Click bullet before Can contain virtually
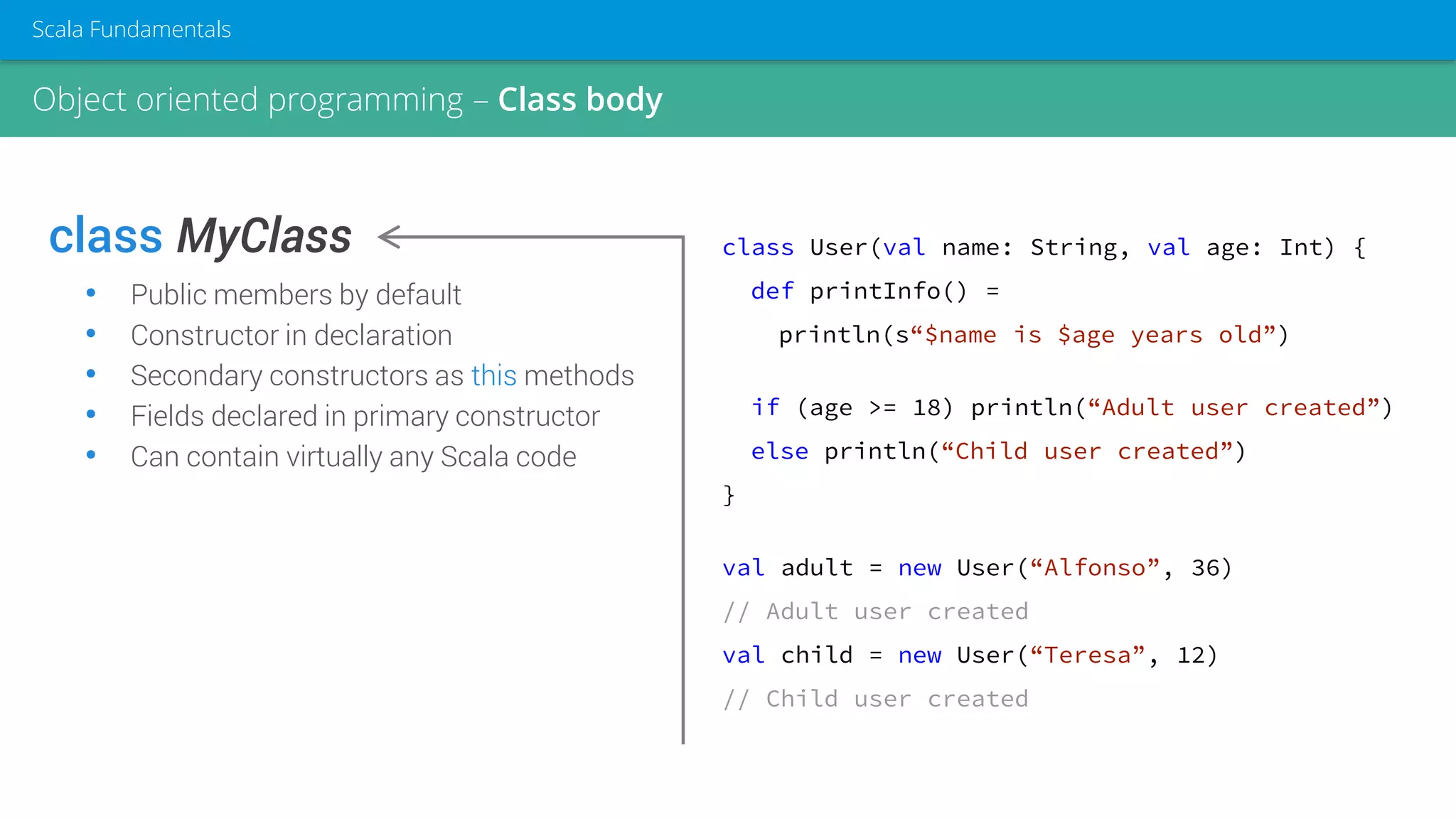 [91, 455]
